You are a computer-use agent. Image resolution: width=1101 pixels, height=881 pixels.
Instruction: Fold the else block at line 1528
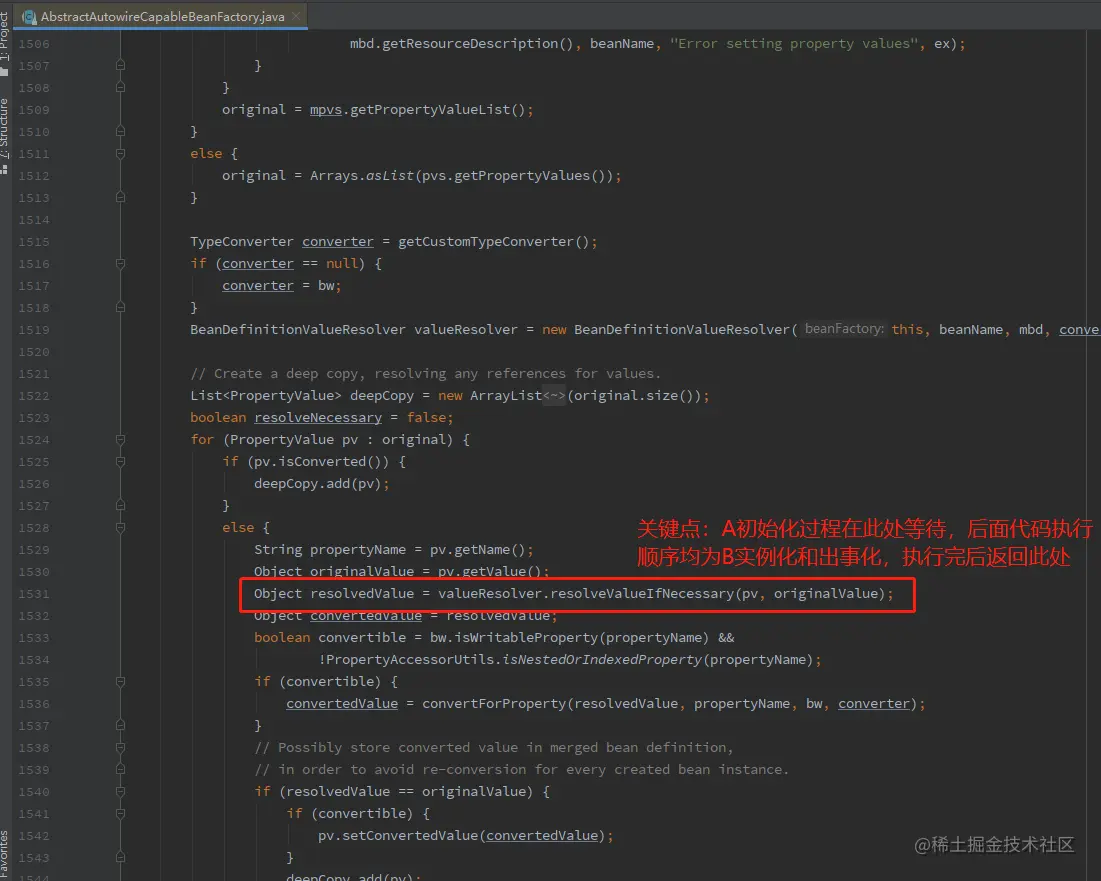(120, 527)
